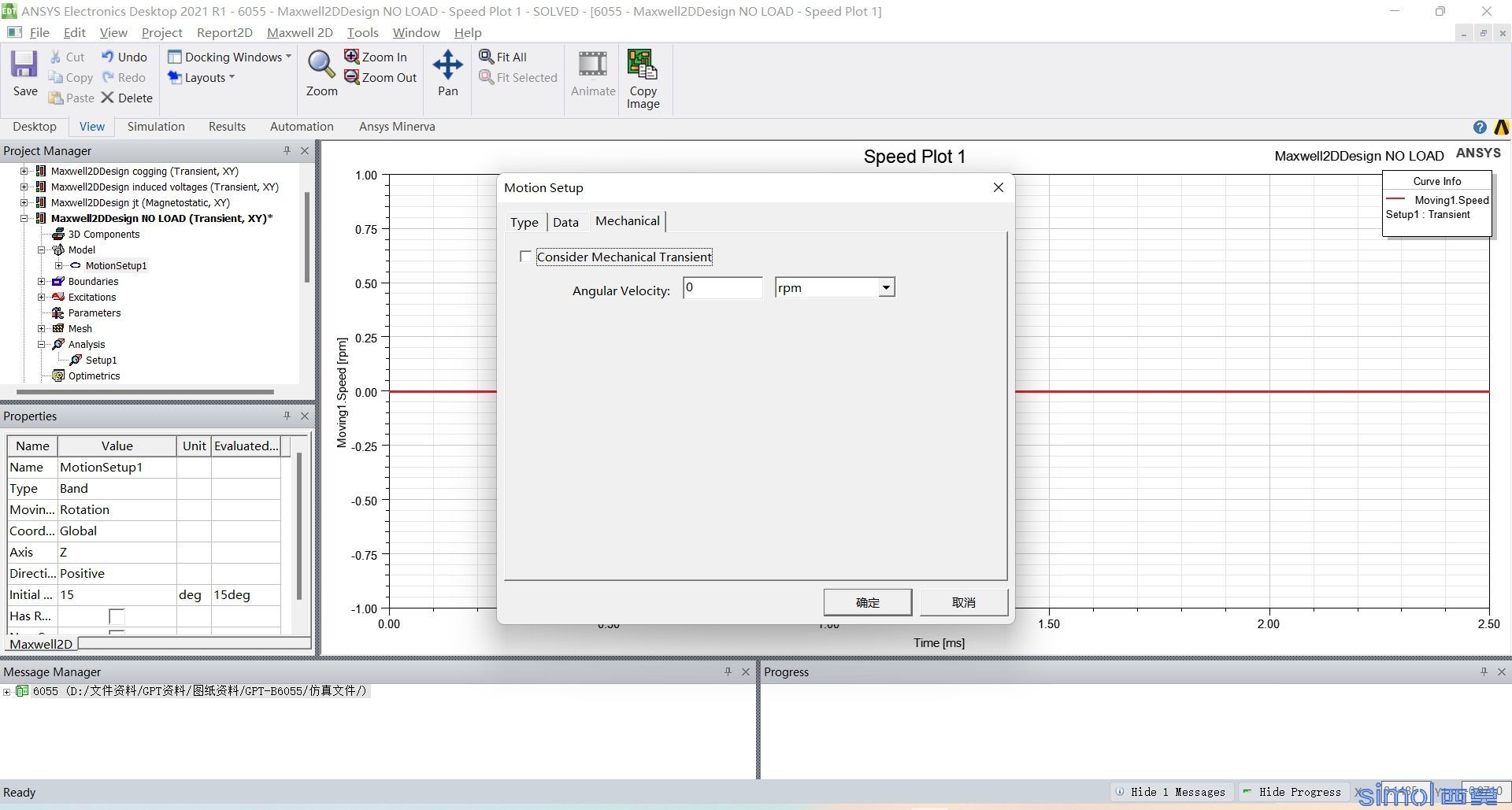Click the Save icon in the ribbon

[x=24, y=73]
